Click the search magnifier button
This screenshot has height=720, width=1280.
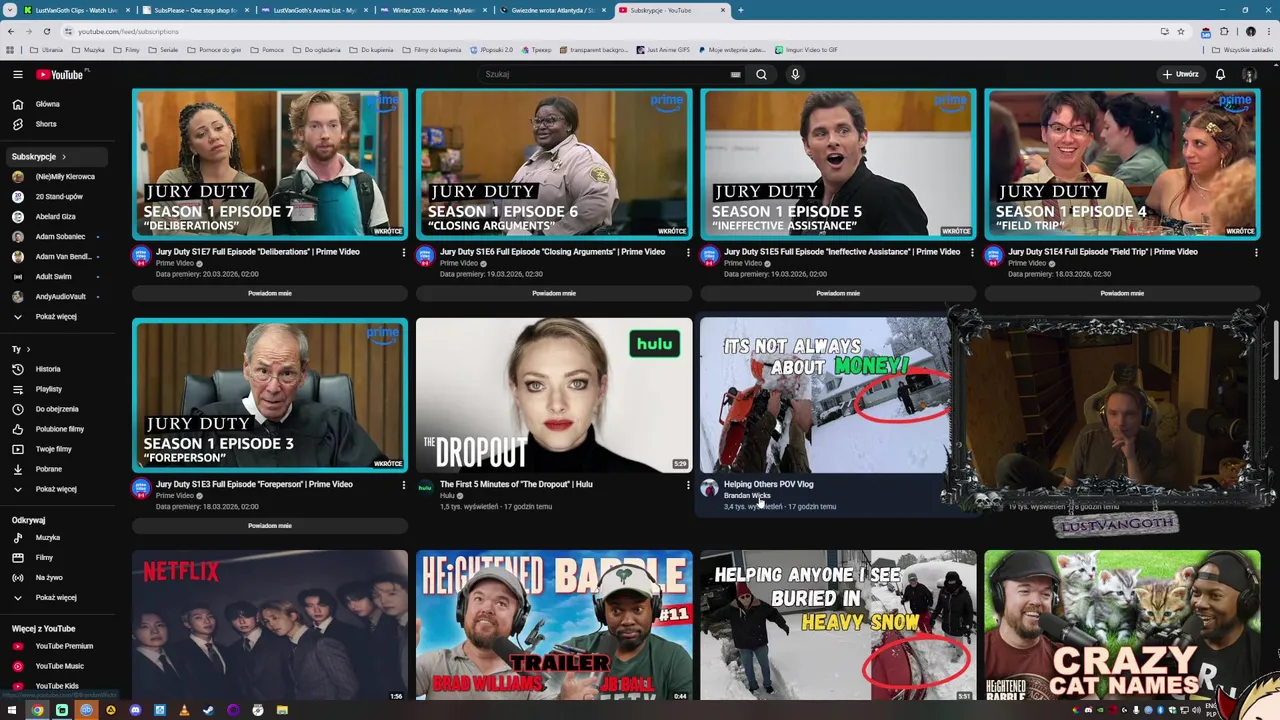[x=761, y=74]
